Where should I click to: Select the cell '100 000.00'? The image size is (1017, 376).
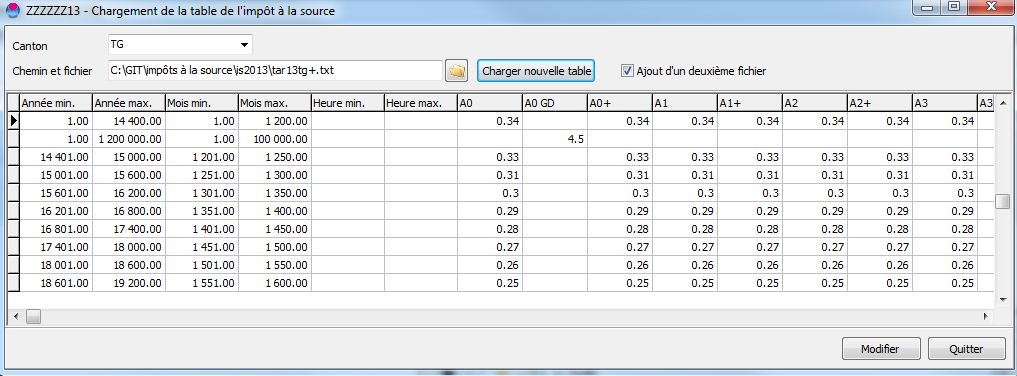click(275, 139)
